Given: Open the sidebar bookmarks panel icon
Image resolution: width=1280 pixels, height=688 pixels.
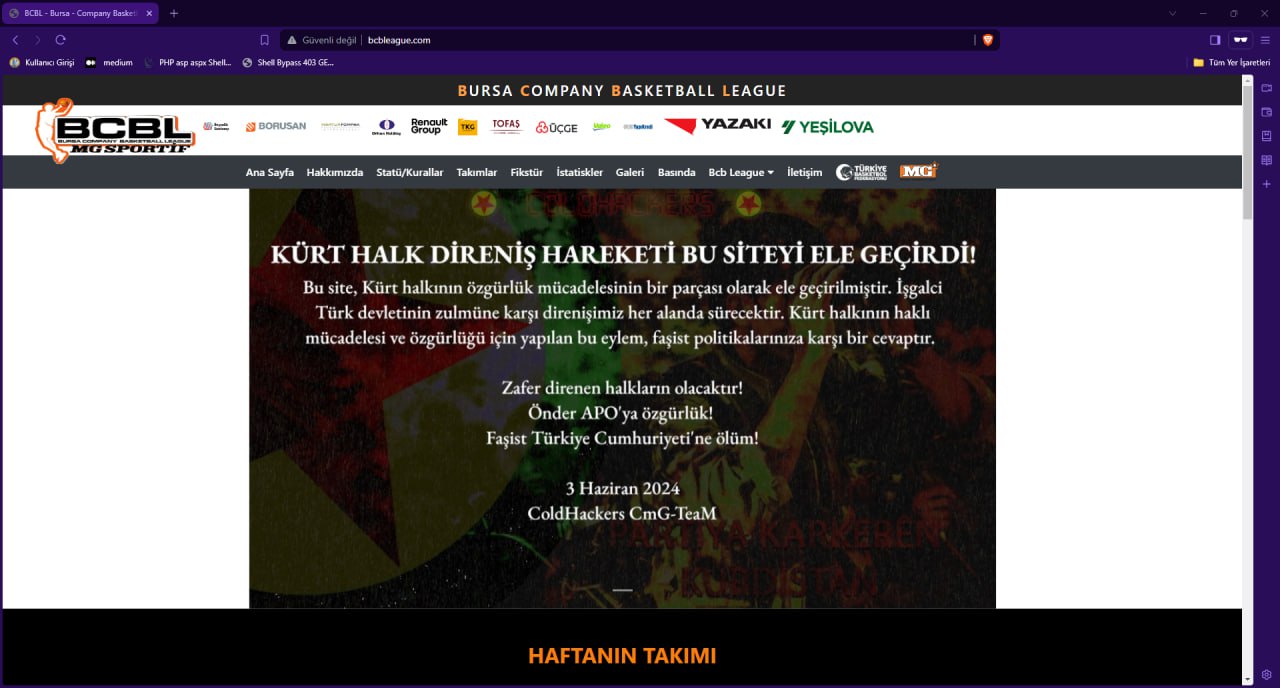Looking at the screenshot, I should [1266, 136].
